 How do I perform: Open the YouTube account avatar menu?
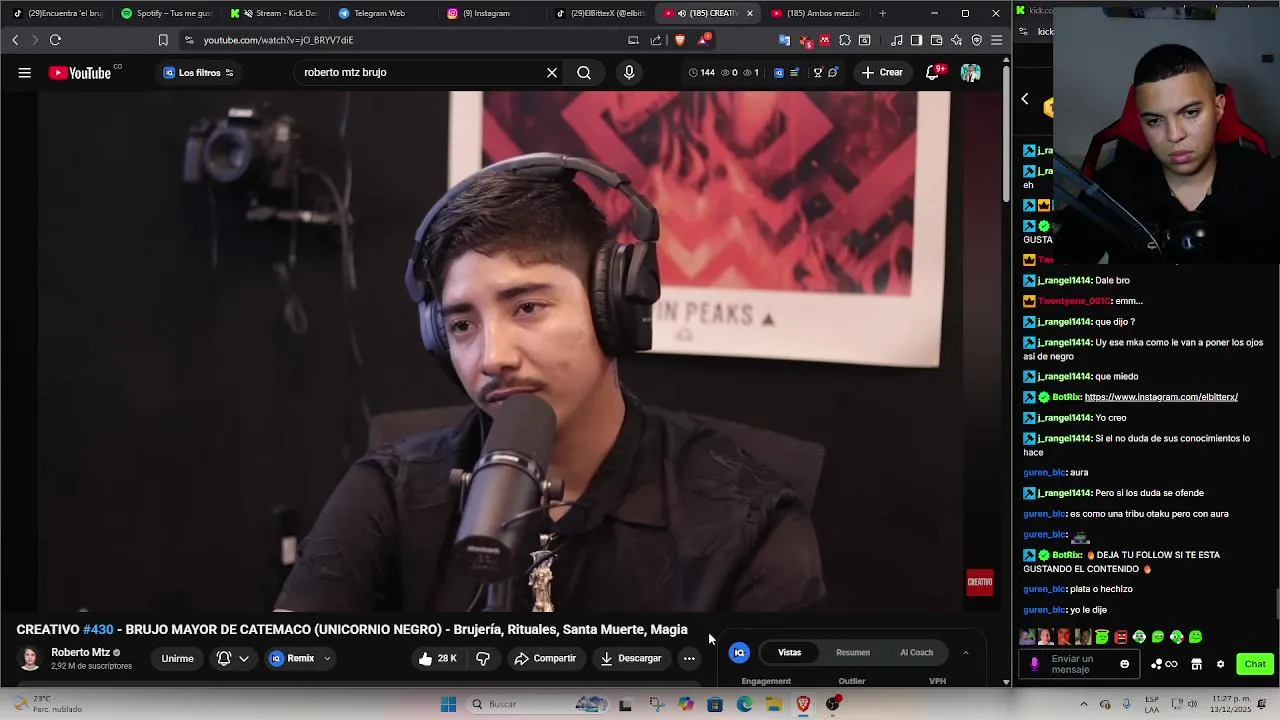(970, 72)
